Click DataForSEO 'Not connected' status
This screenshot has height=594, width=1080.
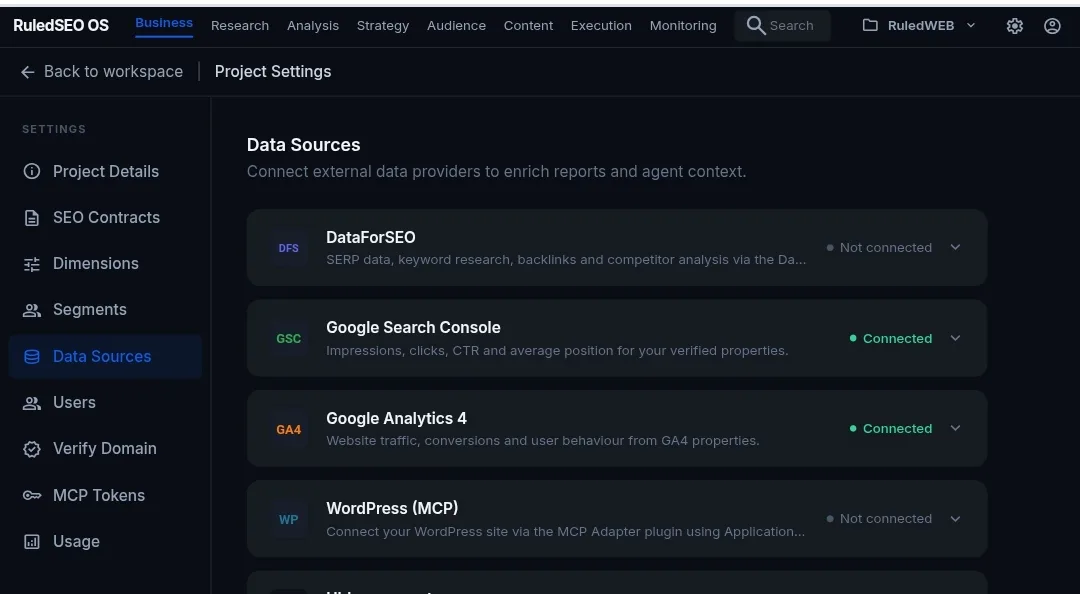pos(879,247)
